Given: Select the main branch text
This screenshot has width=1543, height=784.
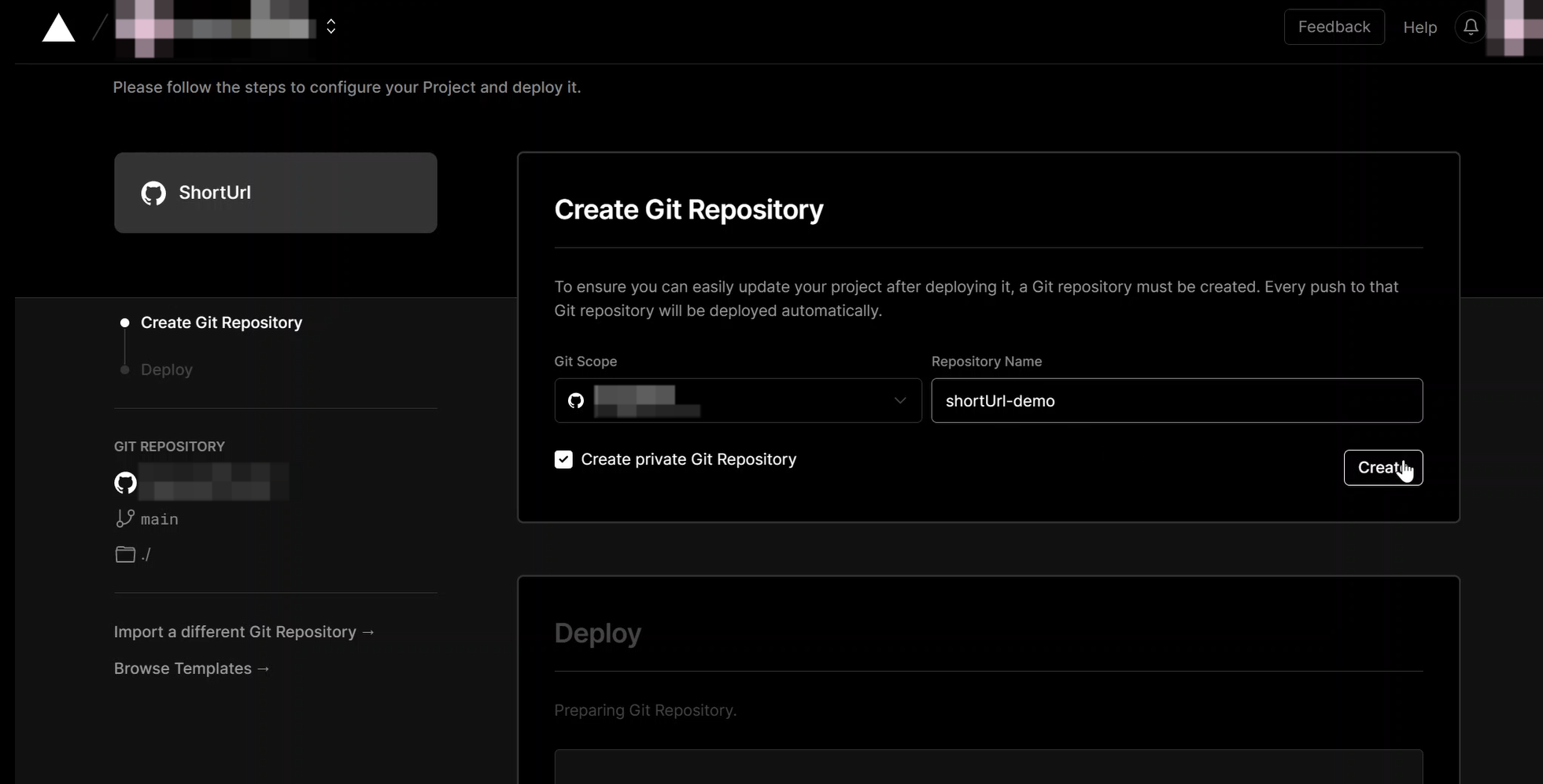Looking at the screenshot, I should [x=159, y=519].
